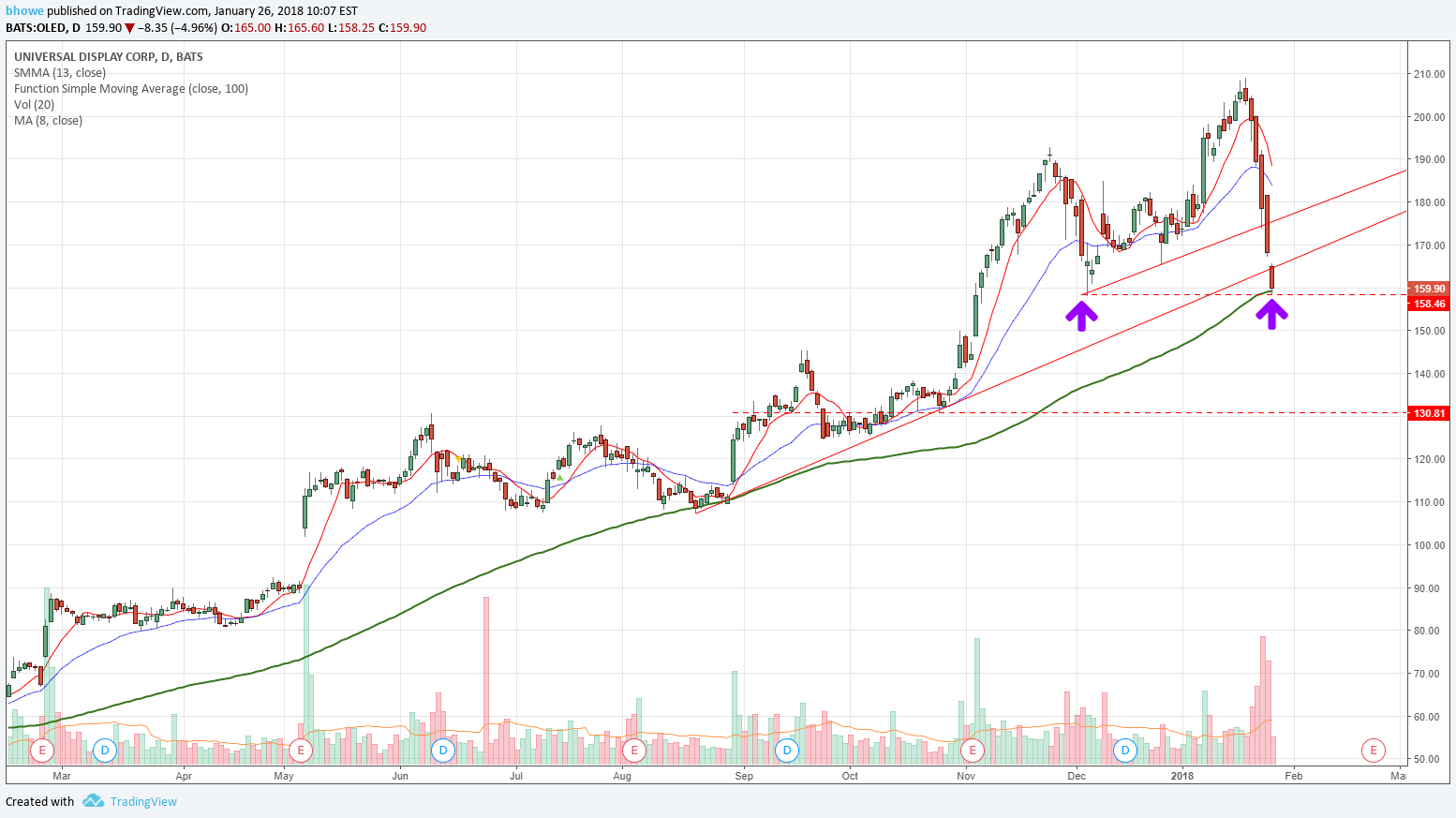Click the MA (8, close) indicator label
This screenshot has width=1456, height=818.
tap(49, 121)
